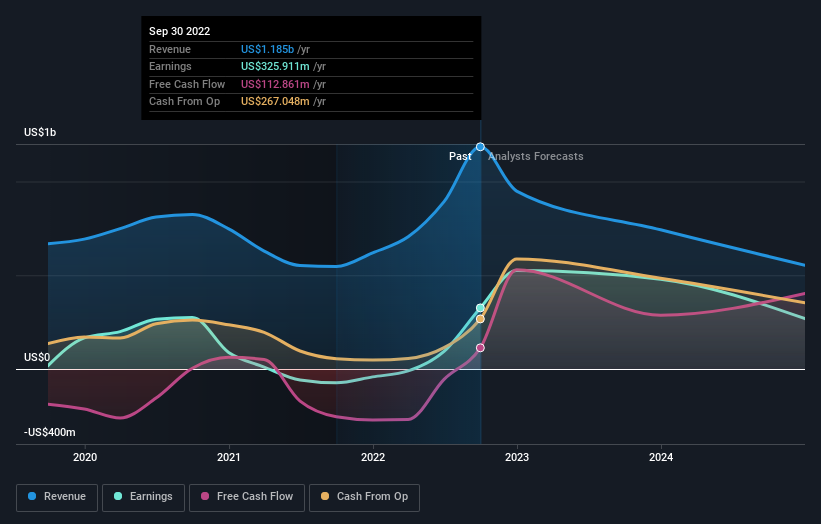Click the US$112.861m free cash flow value
The image size is (821, 524).
[x=275, y=84]
